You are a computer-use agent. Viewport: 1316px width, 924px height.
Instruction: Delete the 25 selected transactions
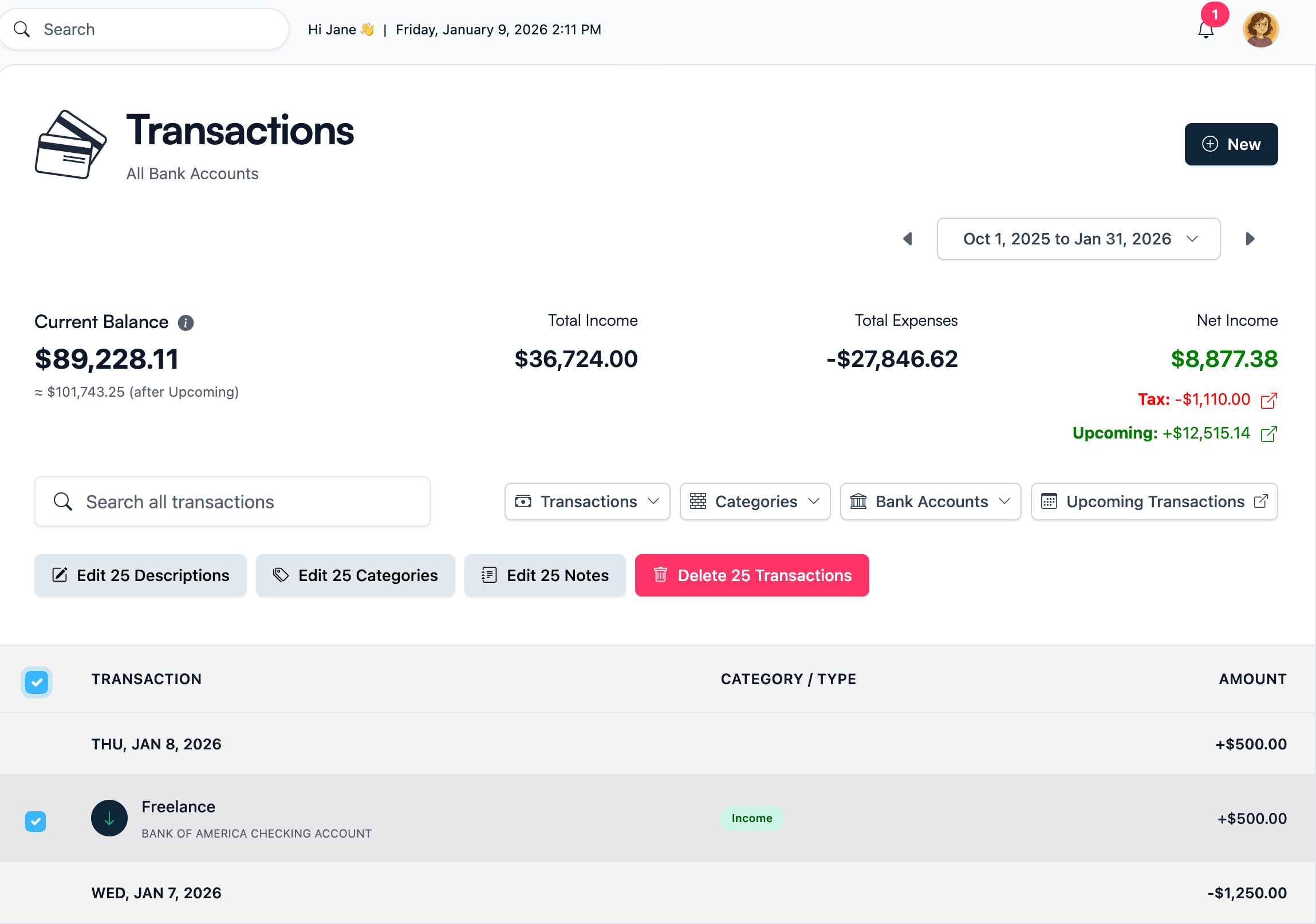pyautogui.click(x=751, y=575)
